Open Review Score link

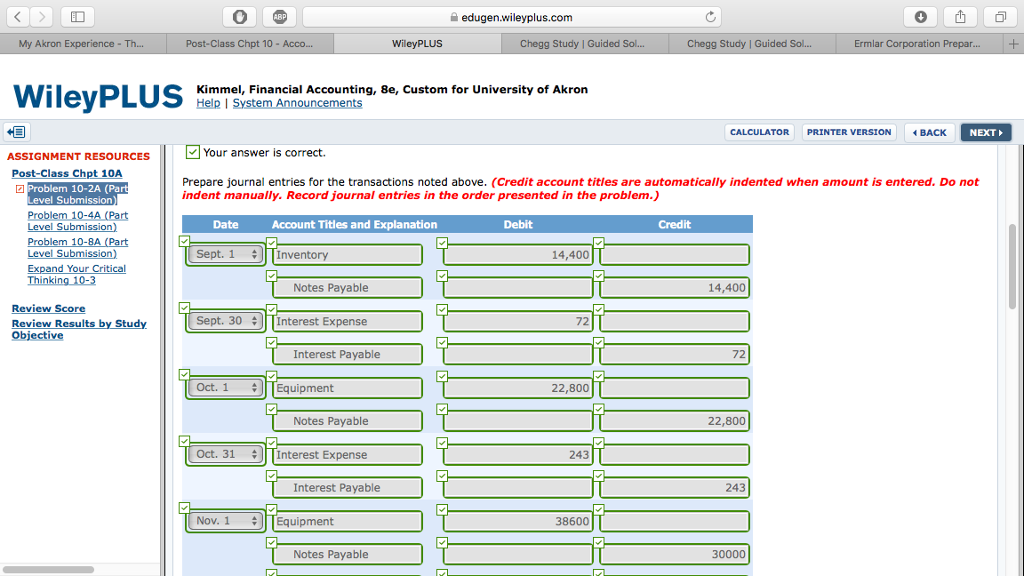[48, 309]
